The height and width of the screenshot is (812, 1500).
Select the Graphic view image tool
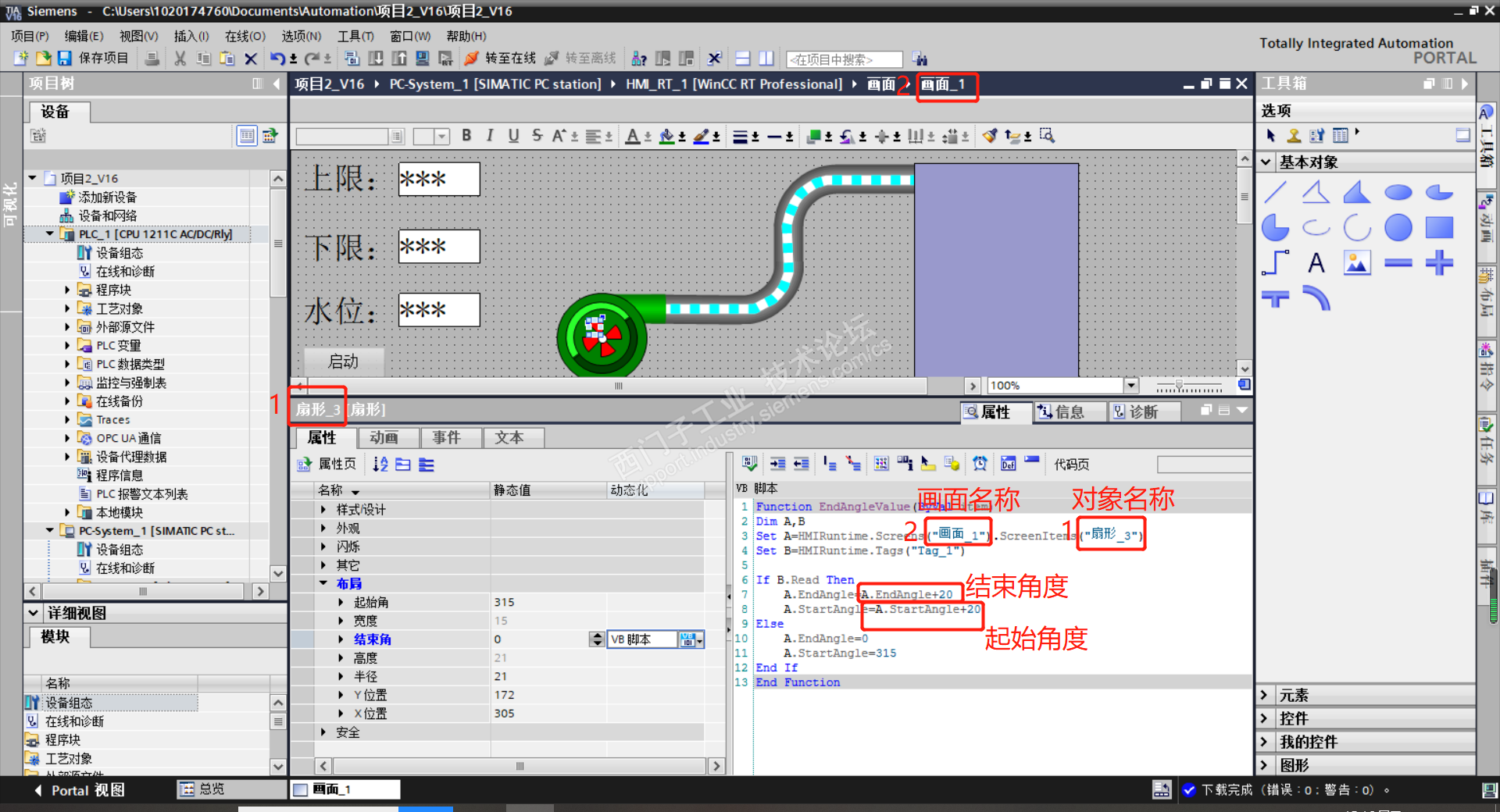(x=1357, y=263)
